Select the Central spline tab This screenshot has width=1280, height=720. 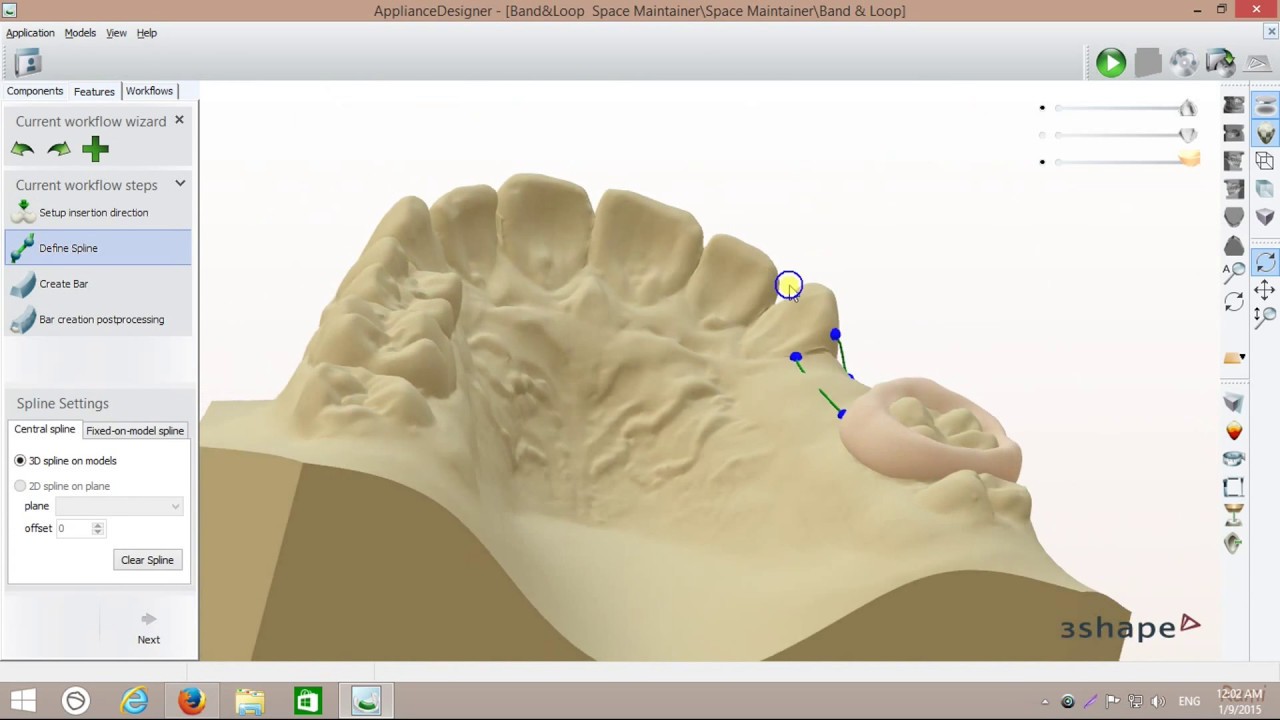point(45,429)
